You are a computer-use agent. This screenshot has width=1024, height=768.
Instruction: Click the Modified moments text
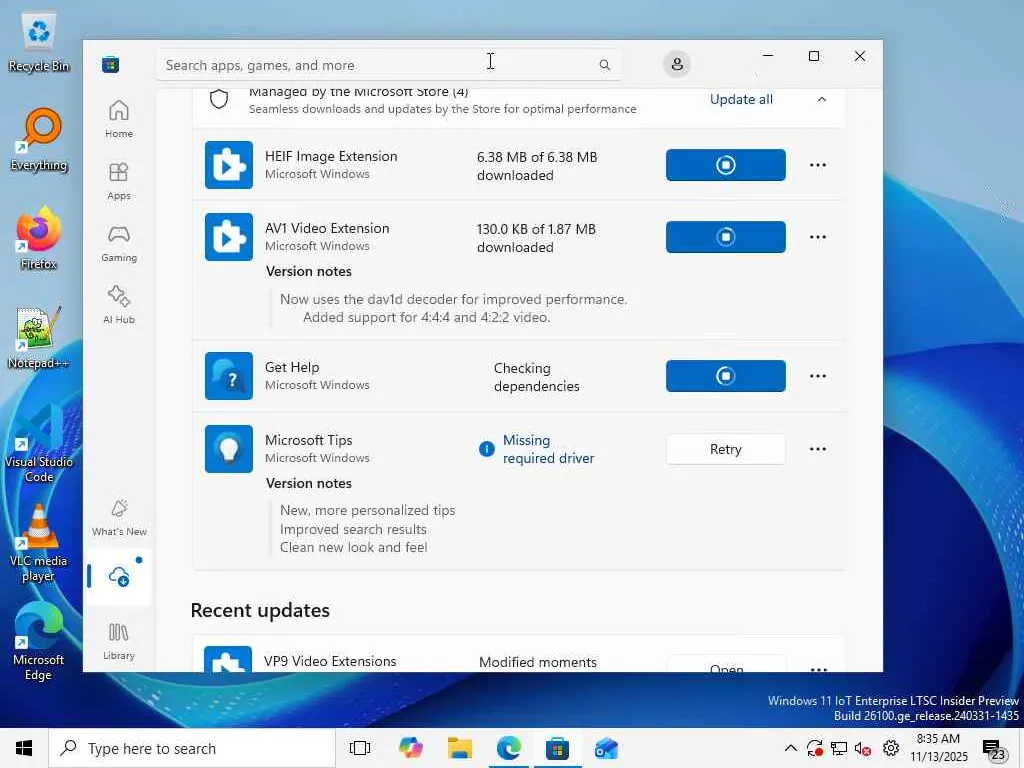tap(537, 662)
